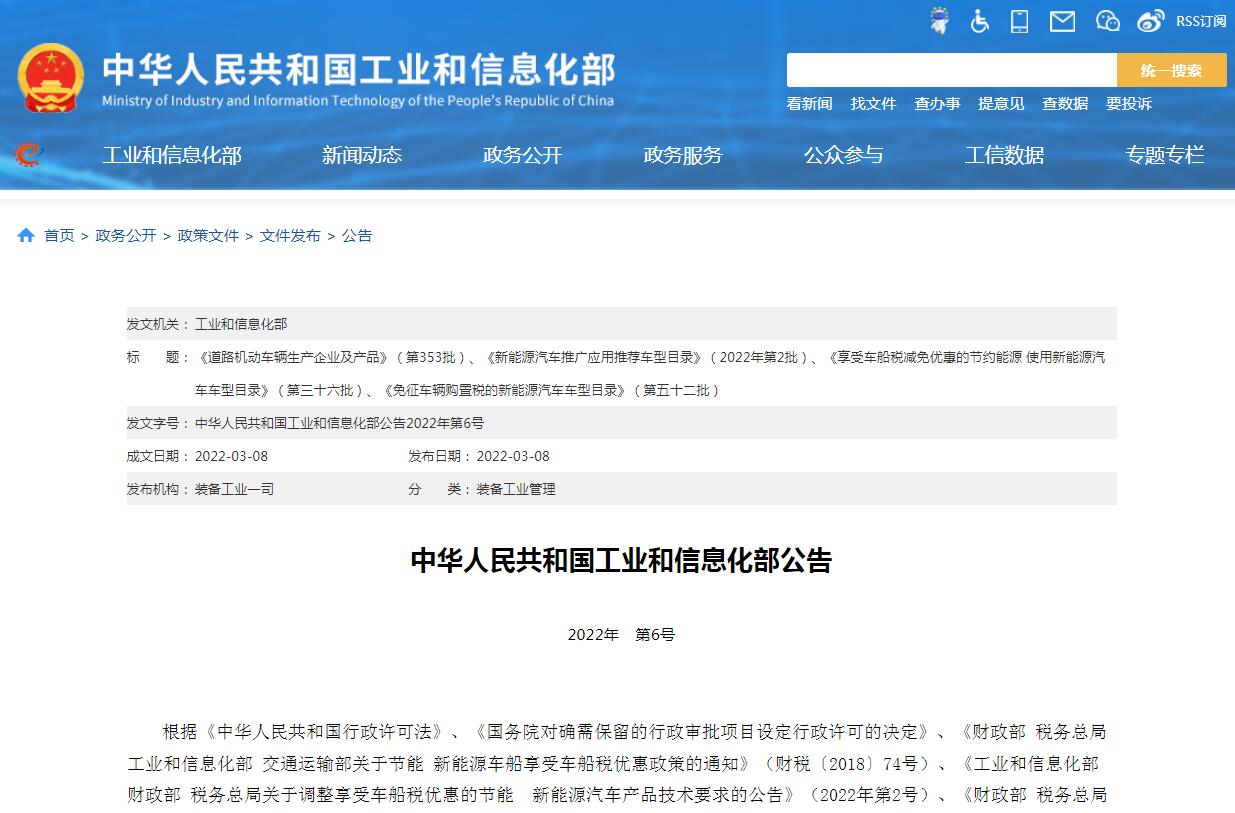Go to 首页 in breadcrumb

point(59,235)
